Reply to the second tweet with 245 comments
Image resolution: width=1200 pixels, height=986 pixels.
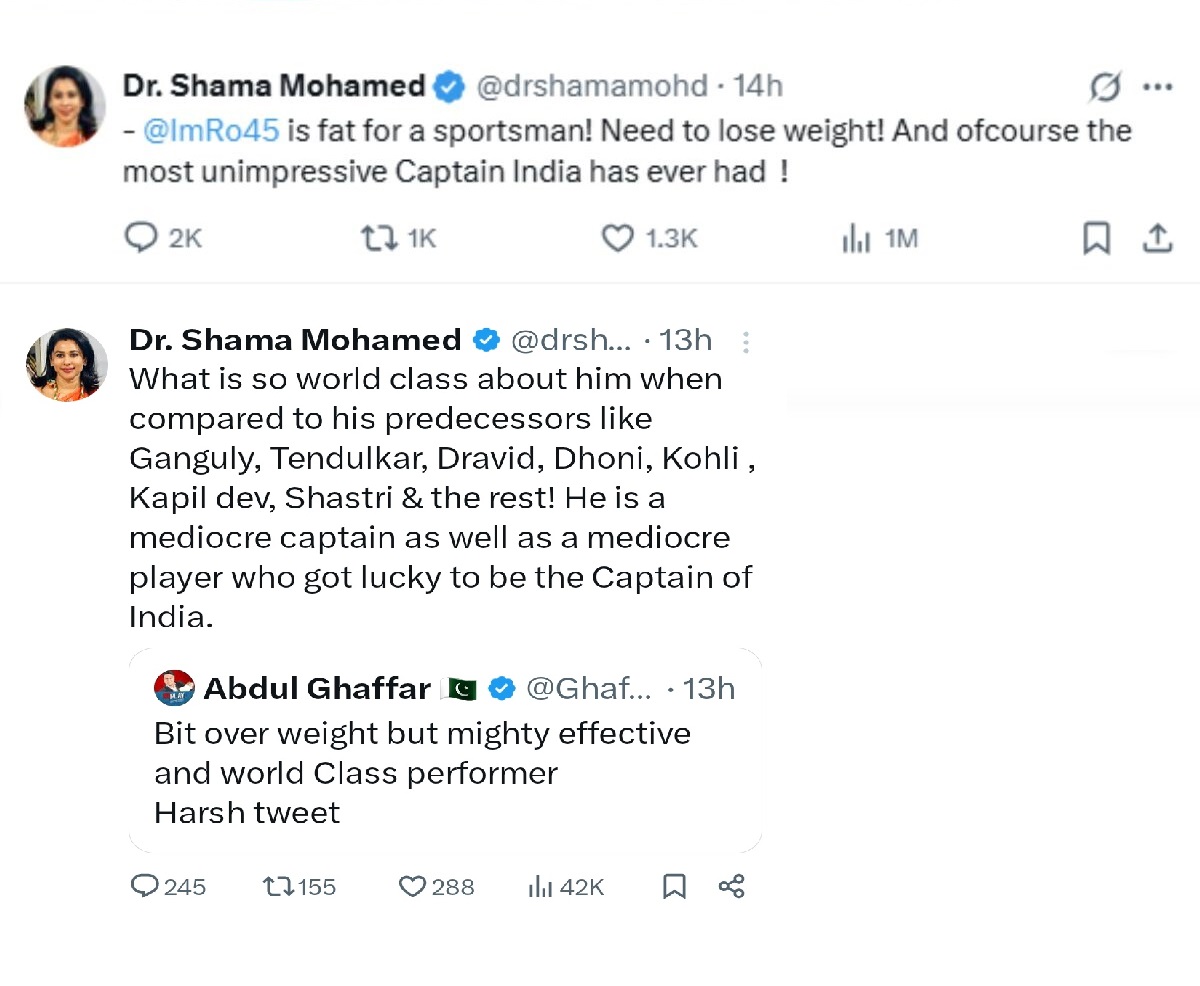point(146,886)
